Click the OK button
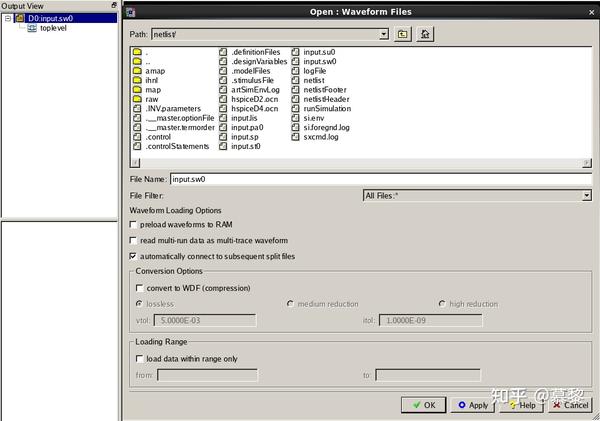Screen dimensions: 600x421 [424, 405]
